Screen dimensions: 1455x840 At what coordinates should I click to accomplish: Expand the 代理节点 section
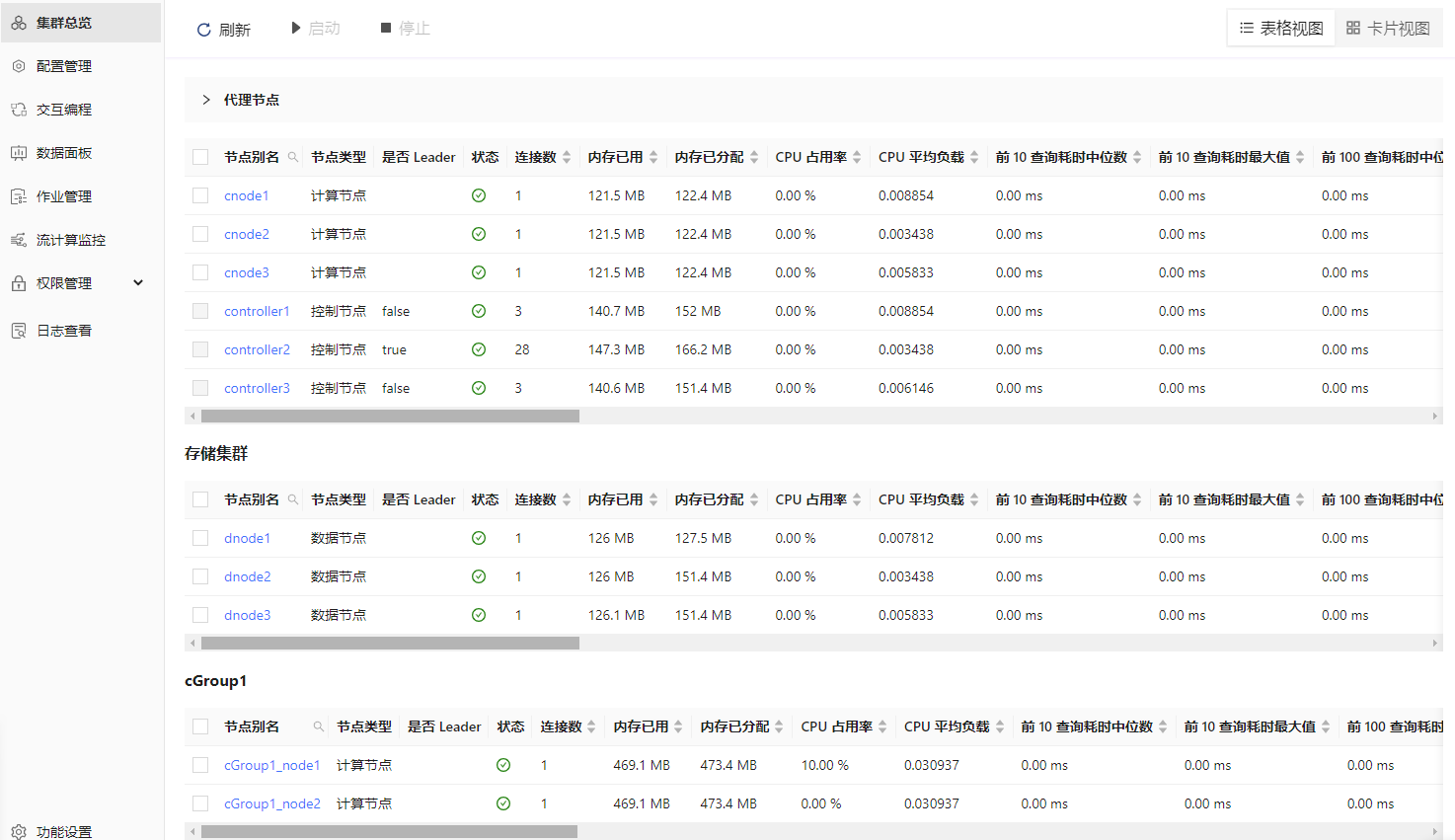point(206,100)
